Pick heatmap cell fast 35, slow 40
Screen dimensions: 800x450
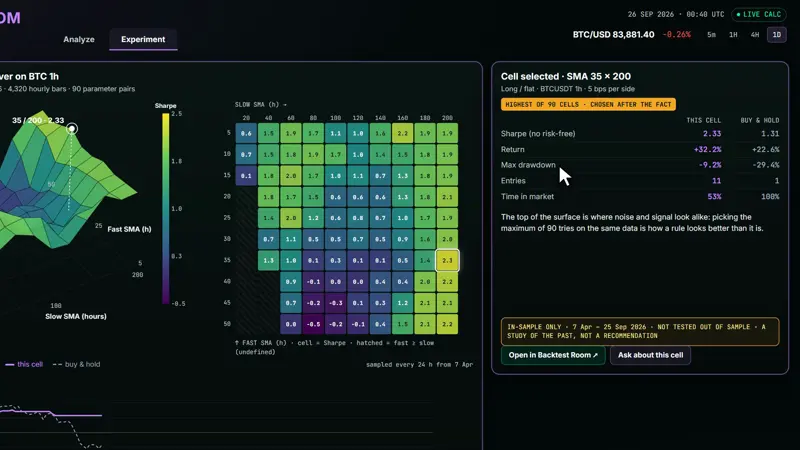tap(268, 260)
